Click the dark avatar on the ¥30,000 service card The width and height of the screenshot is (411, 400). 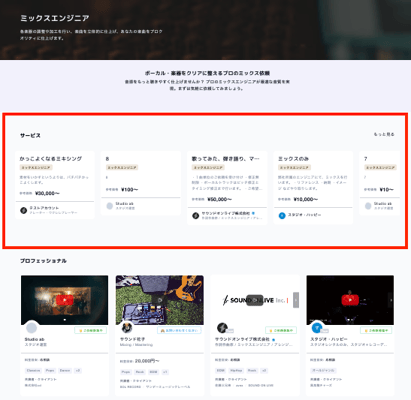(x=23, y=210)
